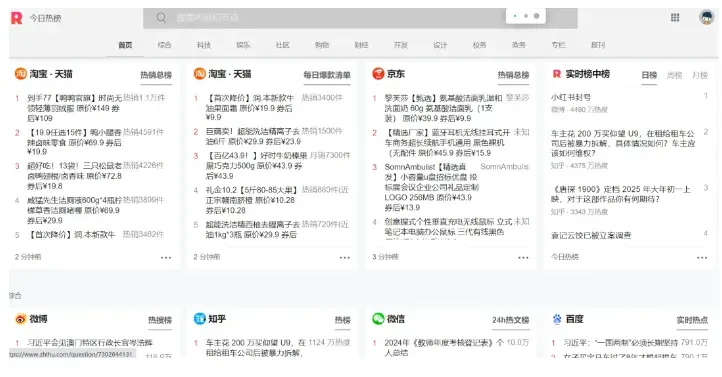Click the 今日热榜 site title
Viewport: 722px width, 377px height.
coord(46,18)
